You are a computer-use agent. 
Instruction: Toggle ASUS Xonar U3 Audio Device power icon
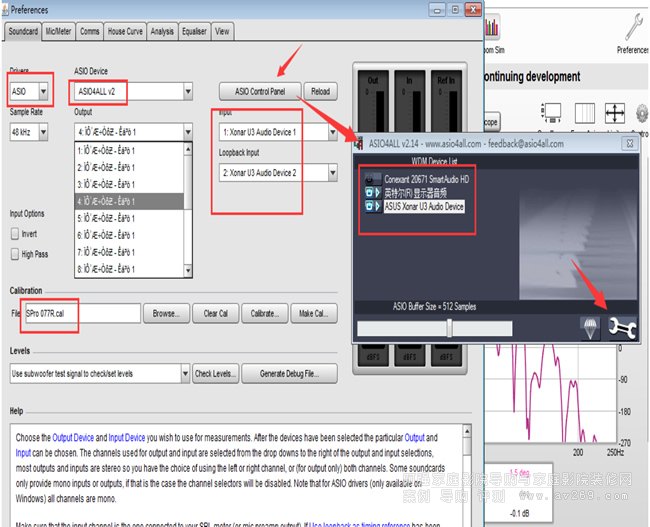pos(370,206)
